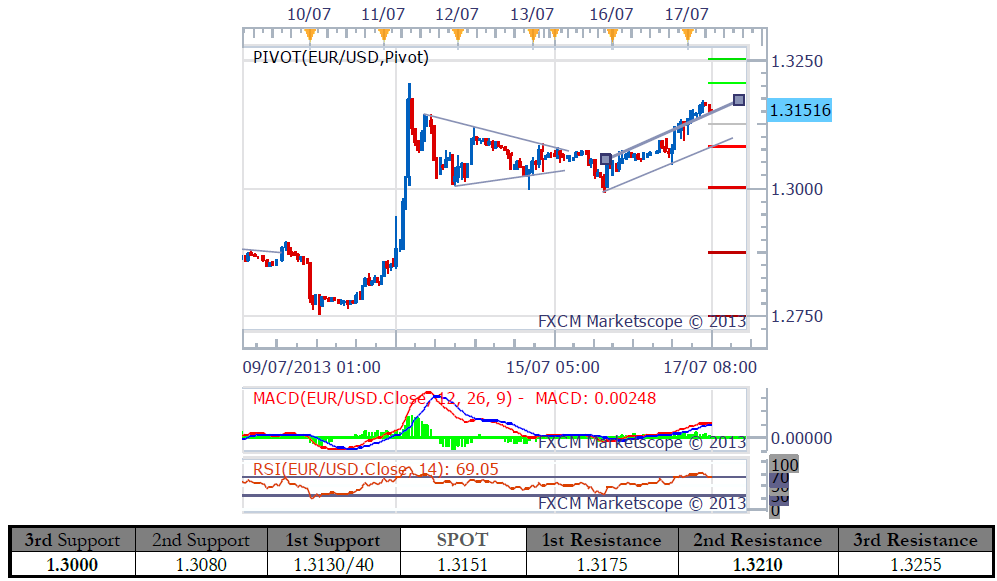Screen dimensions: 997x581
Task: Click the 3rd Resistance value 1.3255
Action: coord(916,565)
